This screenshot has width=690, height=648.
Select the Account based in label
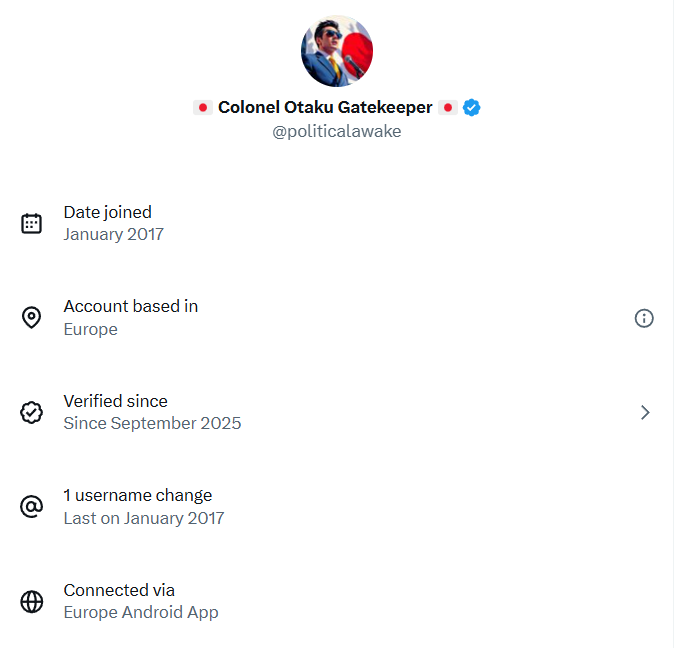tap(131, 306)
